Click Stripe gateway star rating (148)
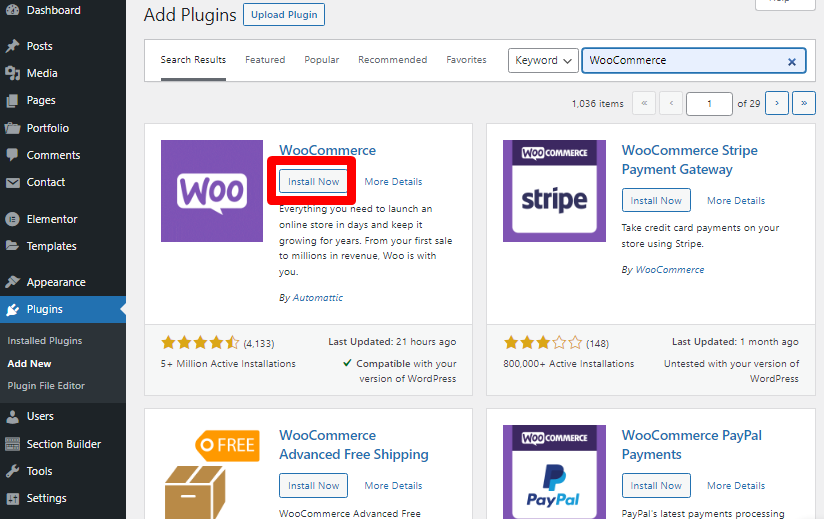 (556, 343)
